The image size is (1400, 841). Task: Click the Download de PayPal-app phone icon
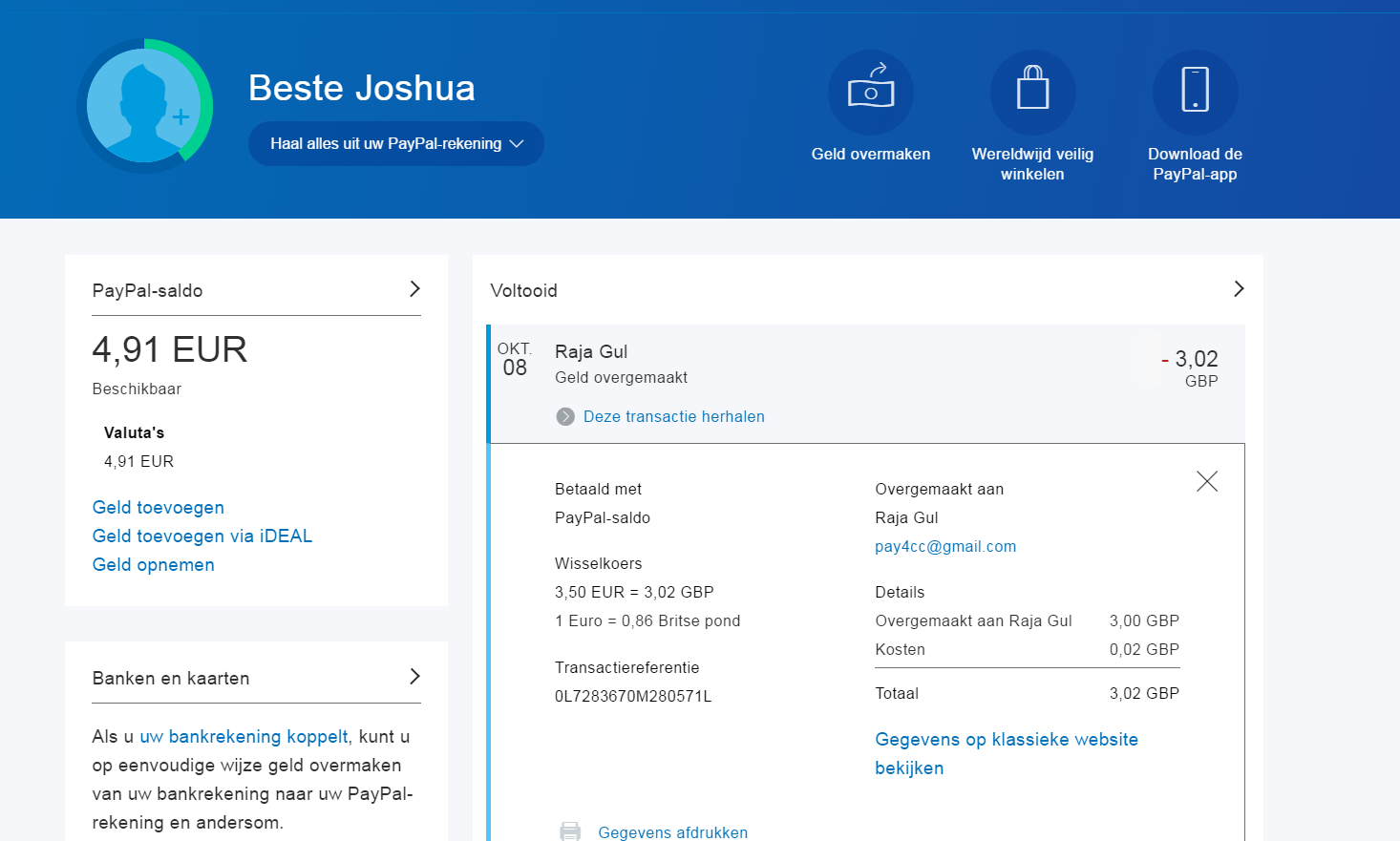coord(1196,93)
